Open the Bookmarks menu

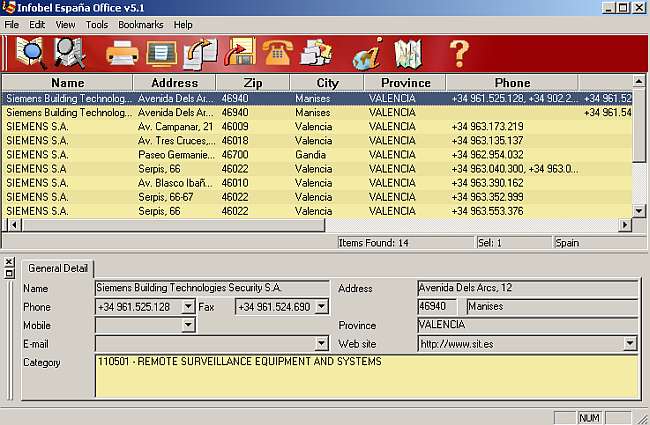pyautogui.click(x=141, y=25)
